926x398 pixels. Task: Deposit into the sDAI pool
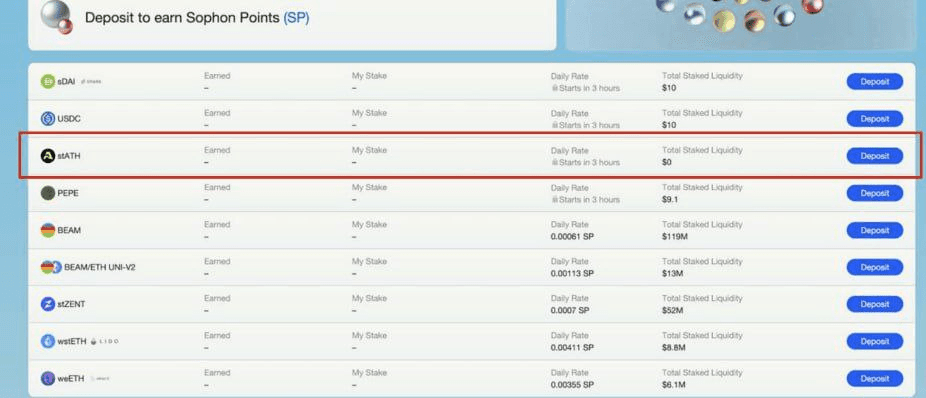875,81
